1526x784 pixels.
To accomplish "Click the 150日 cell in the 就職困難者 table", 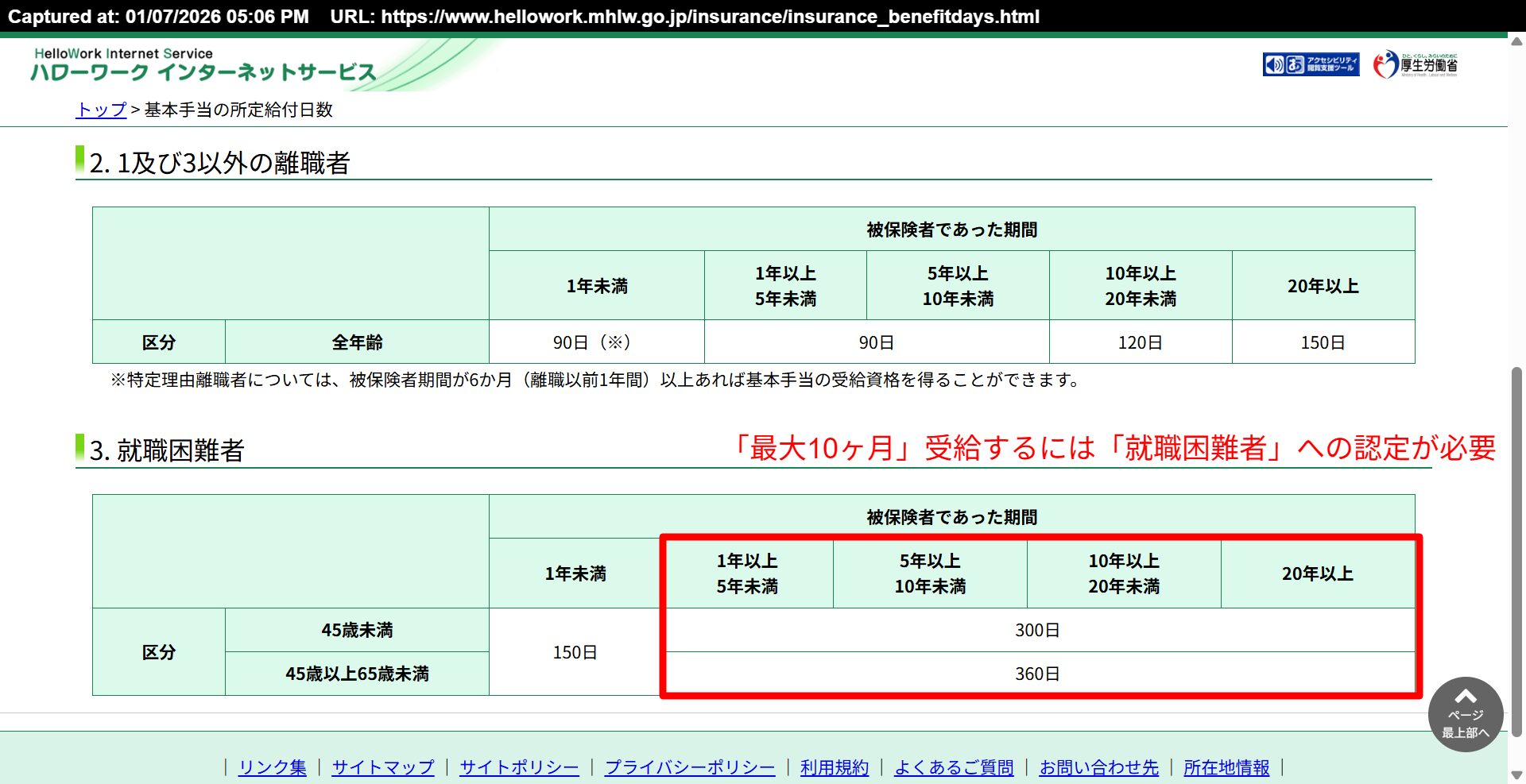I will 575,652.
